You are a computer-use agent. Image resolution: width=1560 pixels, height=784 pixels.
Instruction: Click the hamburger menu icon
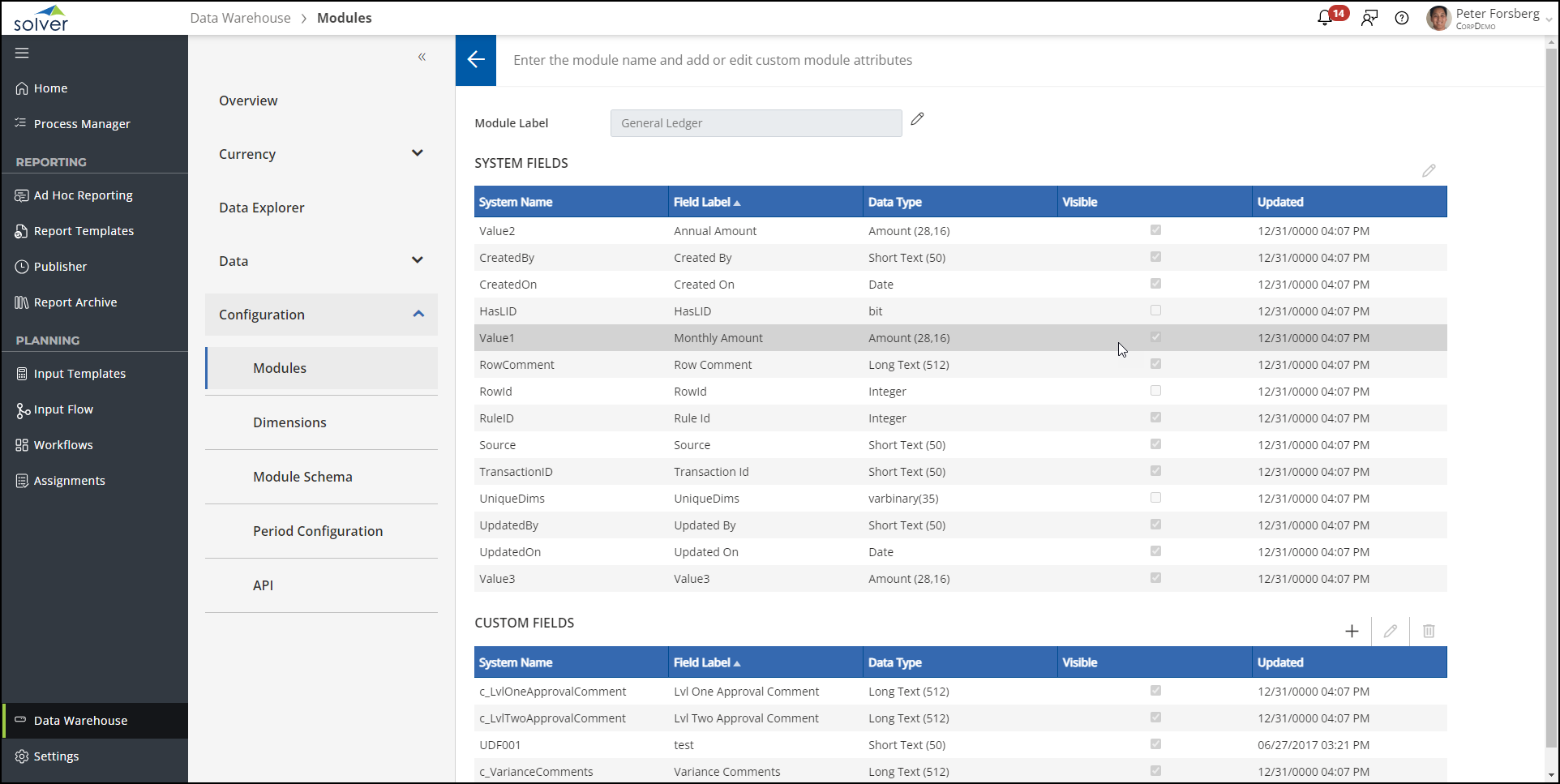click(x=22, y=53)
